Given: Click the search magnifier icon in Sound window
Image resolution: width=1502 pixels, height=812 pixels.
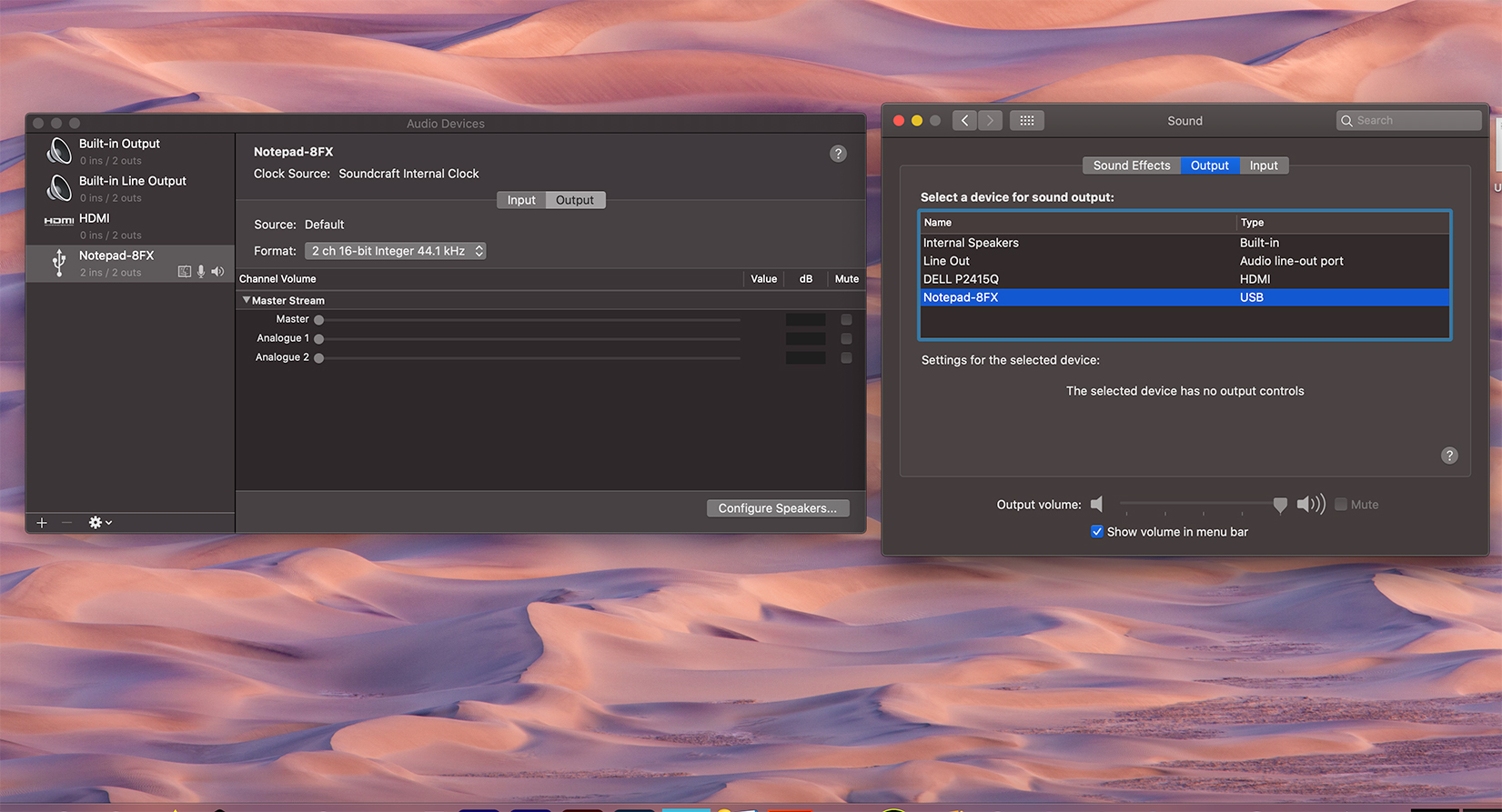Looking at the screenshot, I should [1346, 121].
